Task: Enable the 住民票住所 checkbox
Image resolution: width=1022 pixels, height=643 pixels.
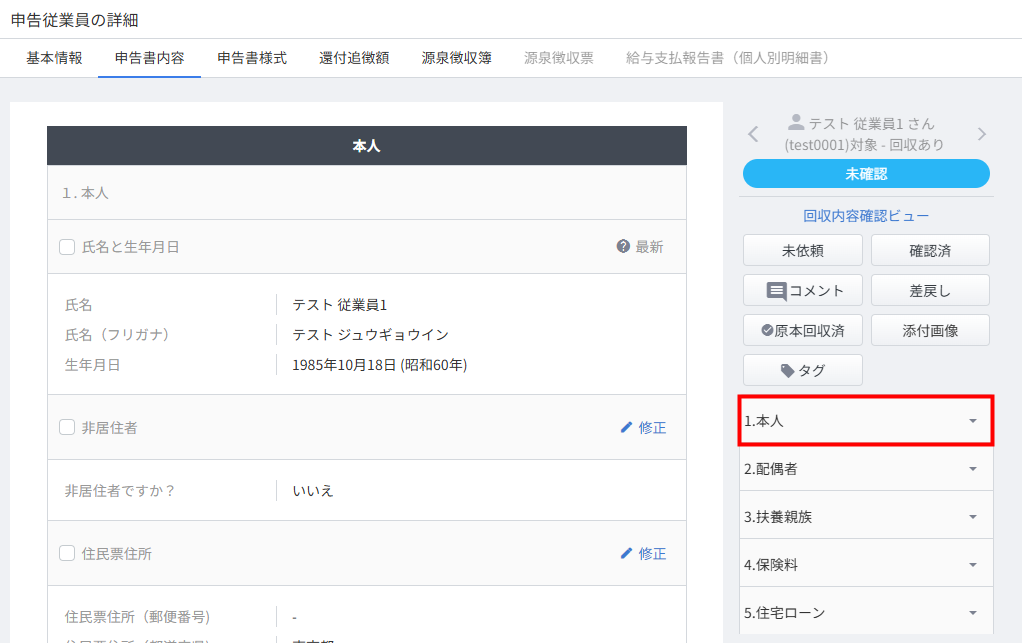Action: tap(67, 553)
